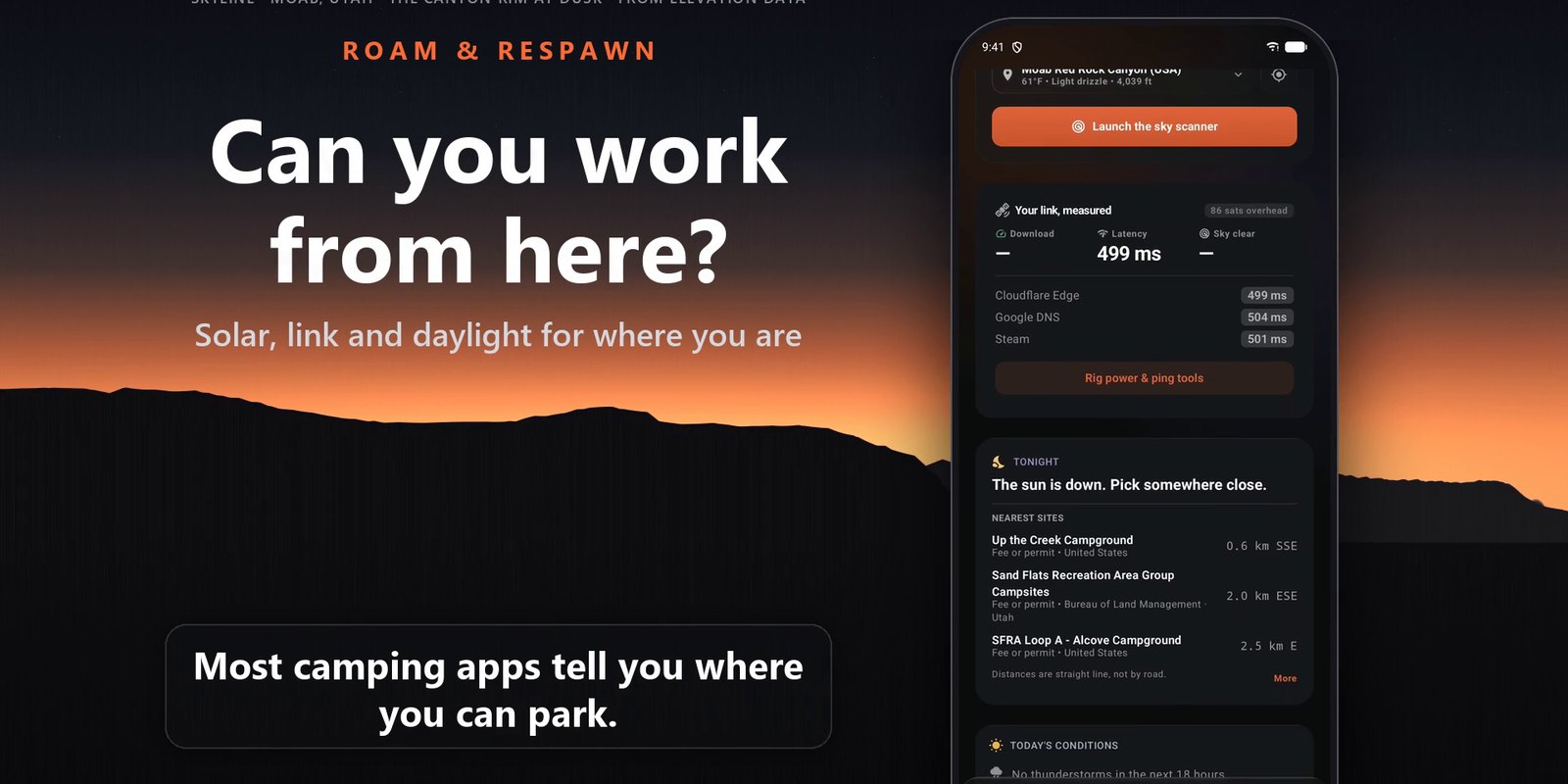Select the 2.0 km ESE distance
1568x784 pixels.
point(1261,596)
